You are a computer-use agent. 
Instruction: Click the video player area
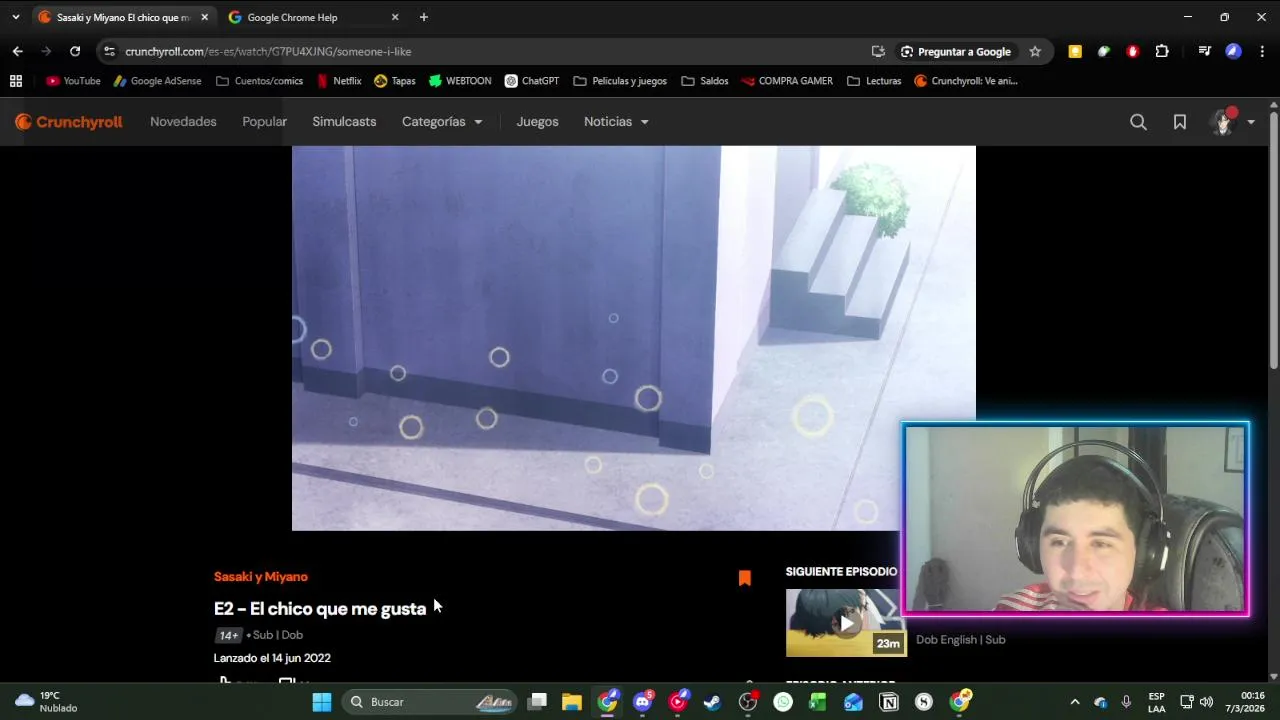(x=633, y=338)
